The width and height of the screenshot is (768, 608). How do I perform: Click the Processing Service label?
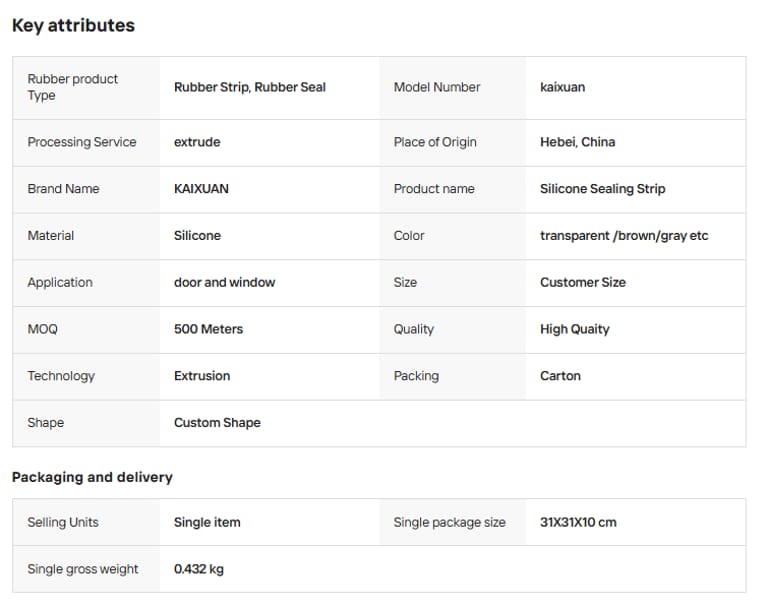82,142
